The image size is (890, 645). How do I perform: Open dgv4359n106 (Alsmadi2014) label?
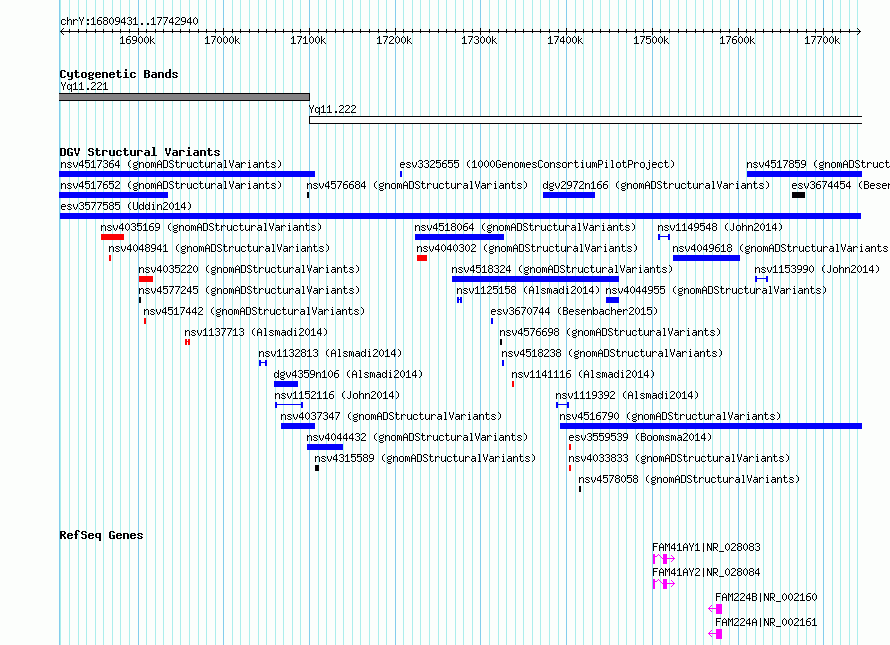pyautogui.click(x=348, y=374)
